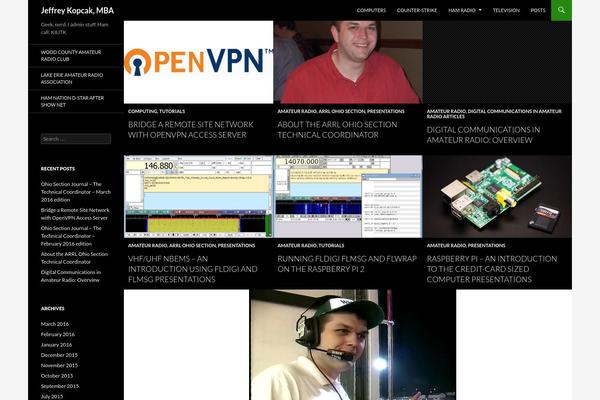Click the Jeffrey Kopcak, MBA site title
Screen dimensions: 600x400
coord(77,10)
